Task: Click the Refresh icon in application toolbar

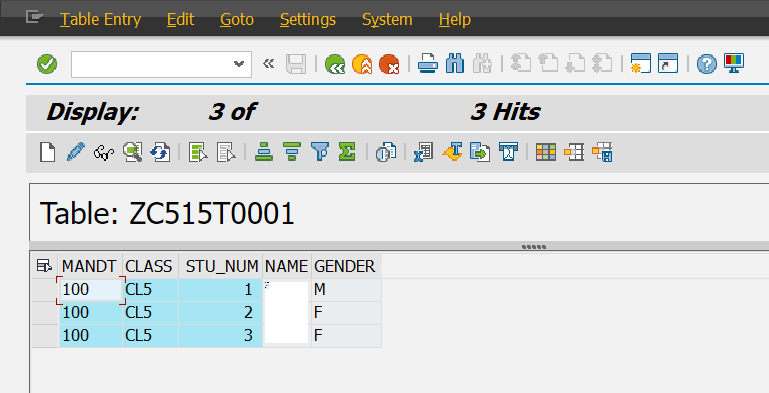Action: [160, 152]
